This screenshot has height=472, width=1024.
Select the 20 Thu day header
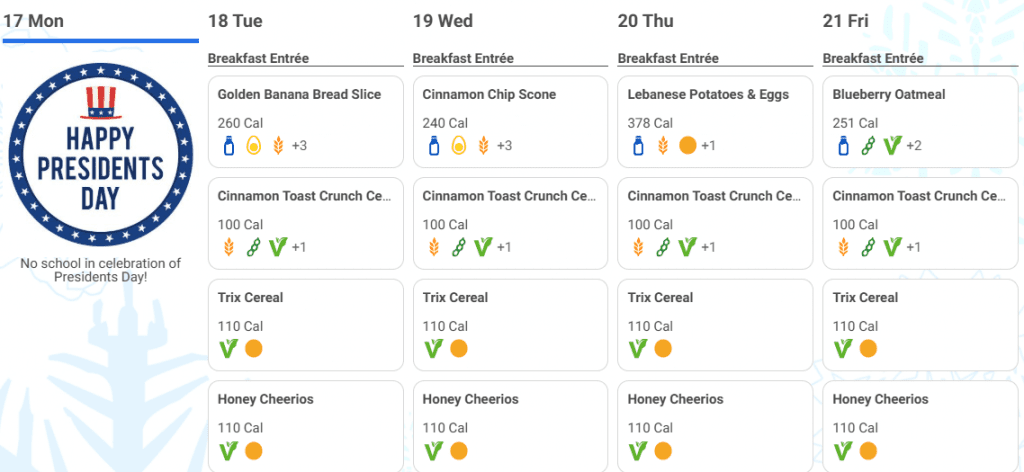[x=645, y=21]
